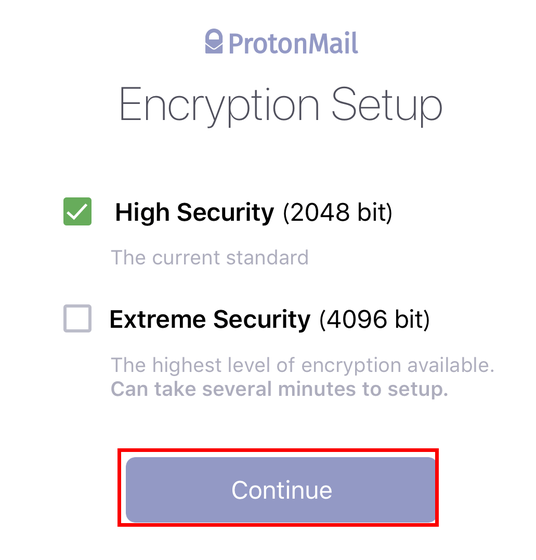This screenshot has height=560, width=536.
Task: Enable the Extreme Security checkbox
Action: click(77, 318)
